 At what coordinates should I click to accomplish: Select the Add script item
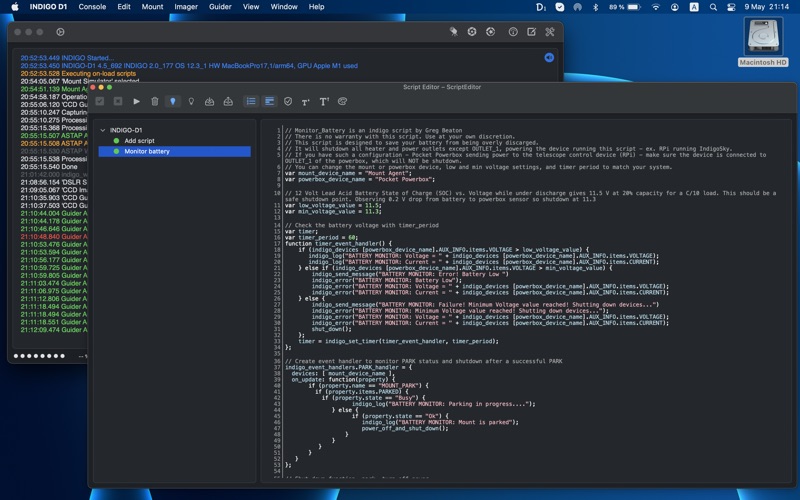click(139, 141)
